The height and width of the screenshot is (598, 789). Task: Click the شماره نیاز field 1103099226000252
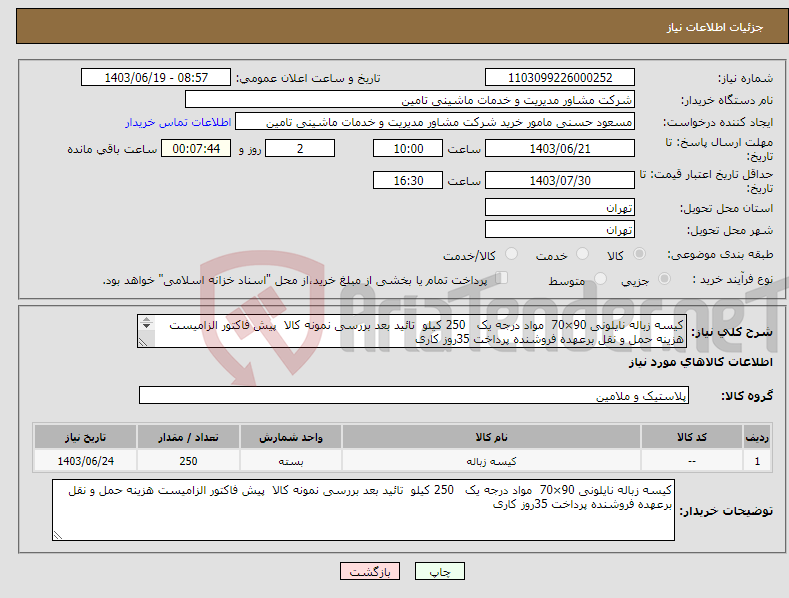[560, 78]
